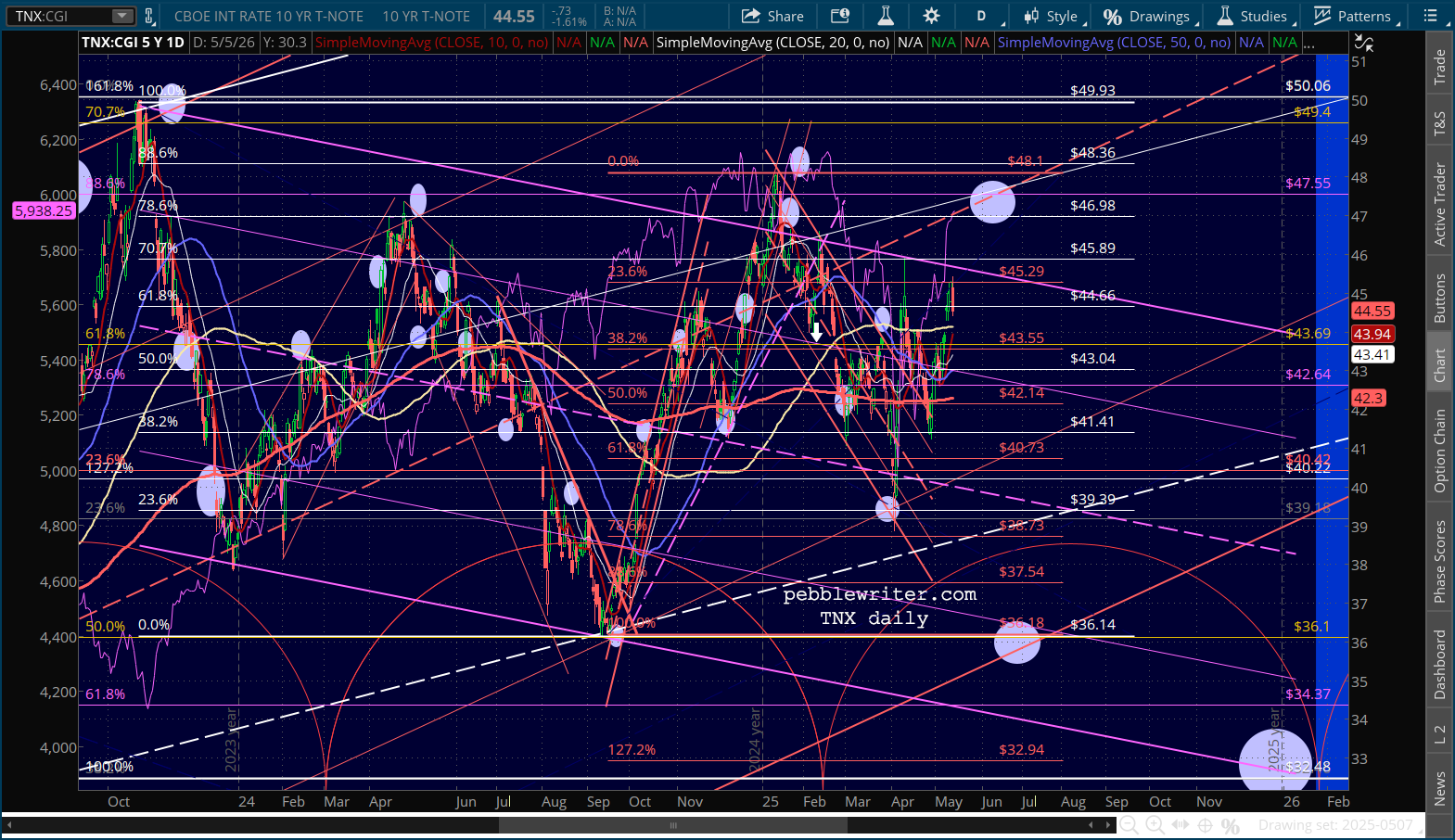Click the flask icon in the top toolbar

886,16
